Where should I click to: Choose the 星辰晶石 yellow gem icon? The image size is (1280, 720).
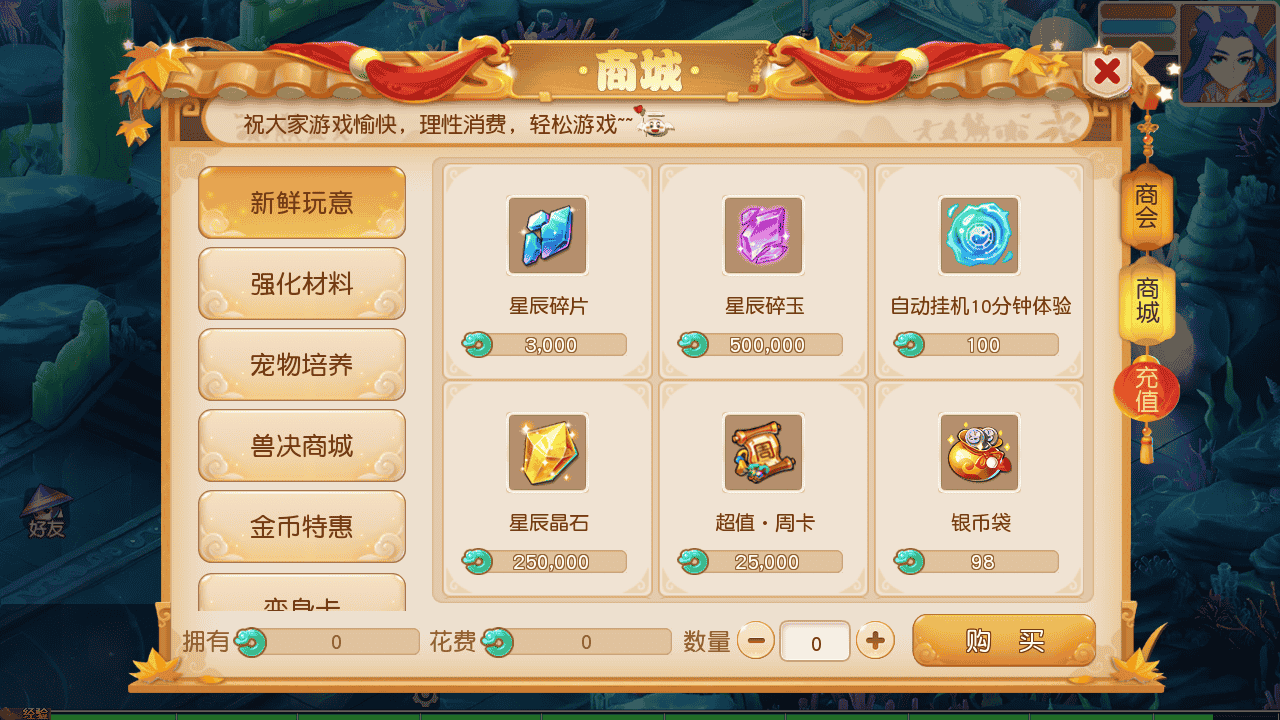click(547, 452)
